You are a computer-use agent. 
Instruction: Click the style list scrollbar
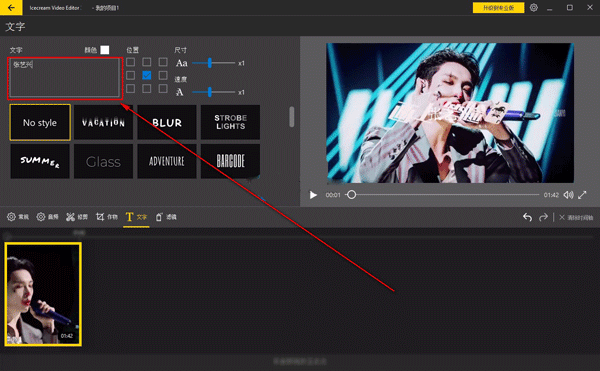(x=292, y=117)
